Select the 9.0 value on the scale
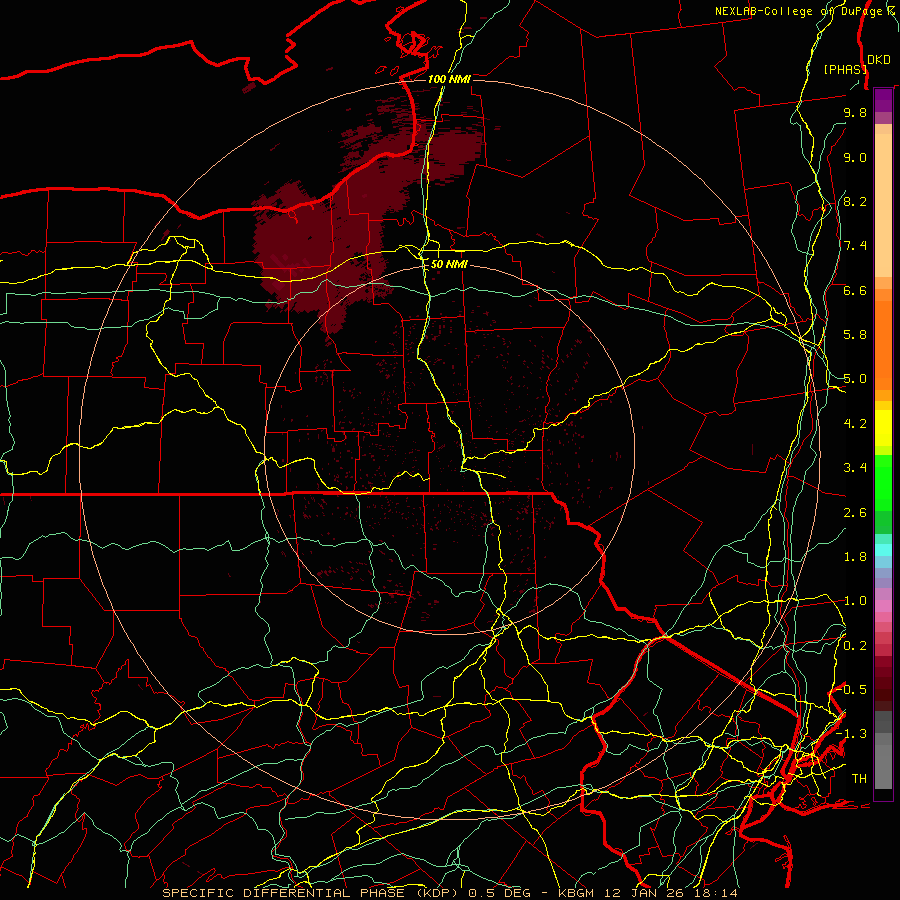Screen dimensions: 900x900 click(855, 157)
